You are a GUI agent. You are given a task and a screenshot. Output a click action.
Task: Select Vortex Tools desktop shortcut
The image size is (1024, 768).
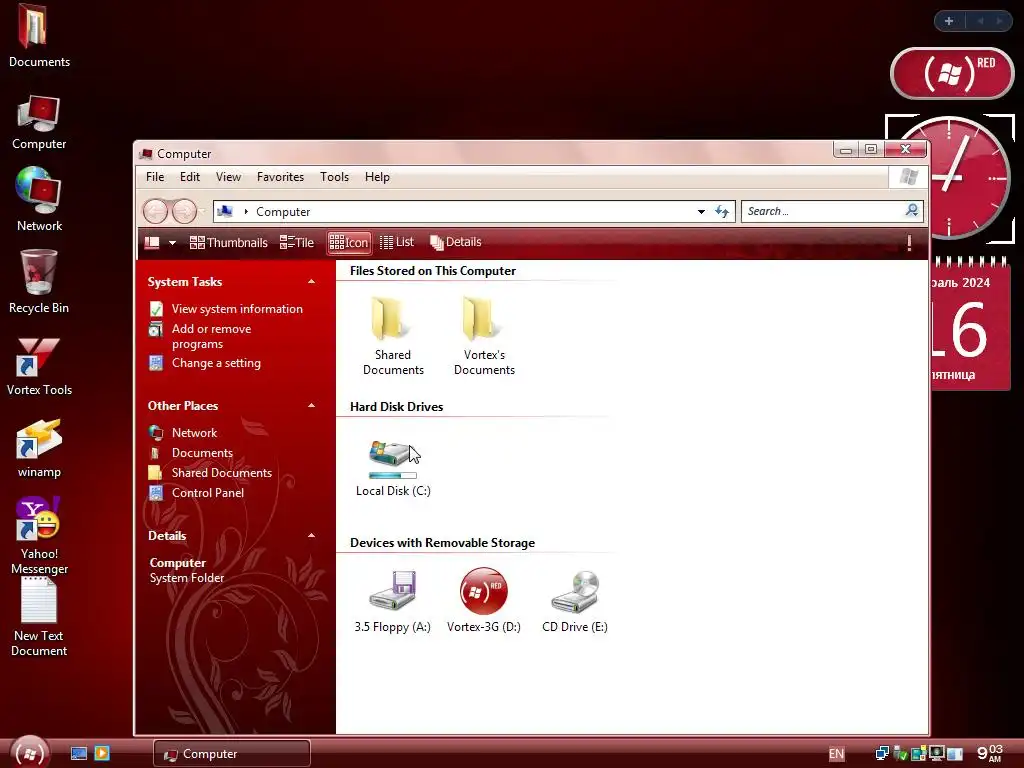click(39, 366)
